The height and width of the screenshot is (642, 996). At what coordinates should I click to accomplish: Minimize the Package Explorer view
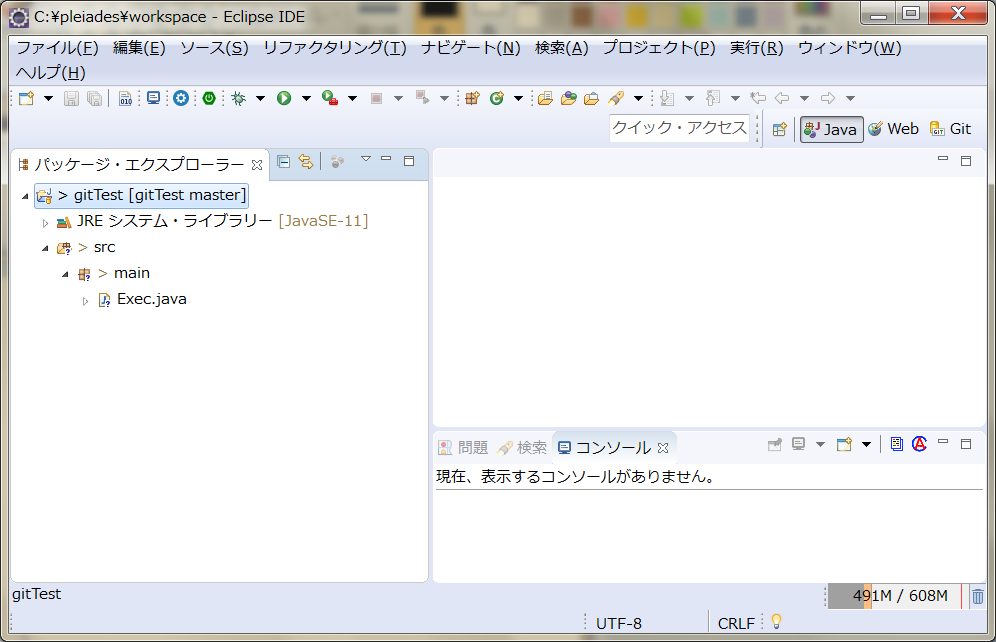(x=386, y=159)
